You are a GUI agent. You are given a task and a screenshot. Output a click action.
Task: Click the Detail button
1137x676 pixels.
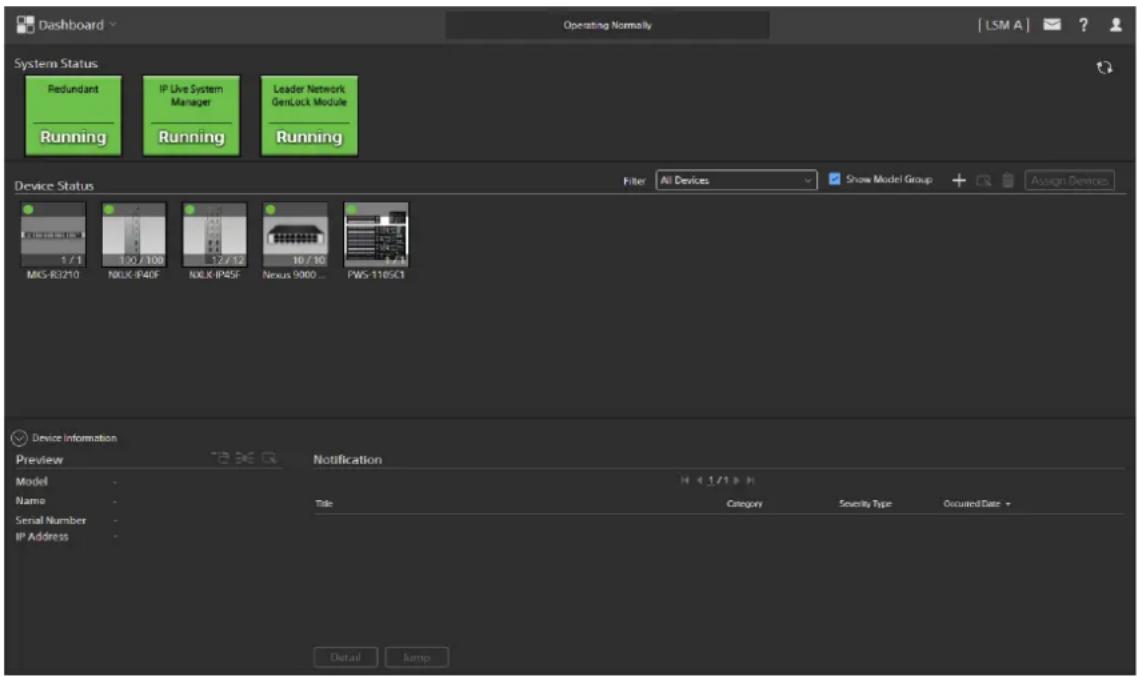[x=345, y=657]
